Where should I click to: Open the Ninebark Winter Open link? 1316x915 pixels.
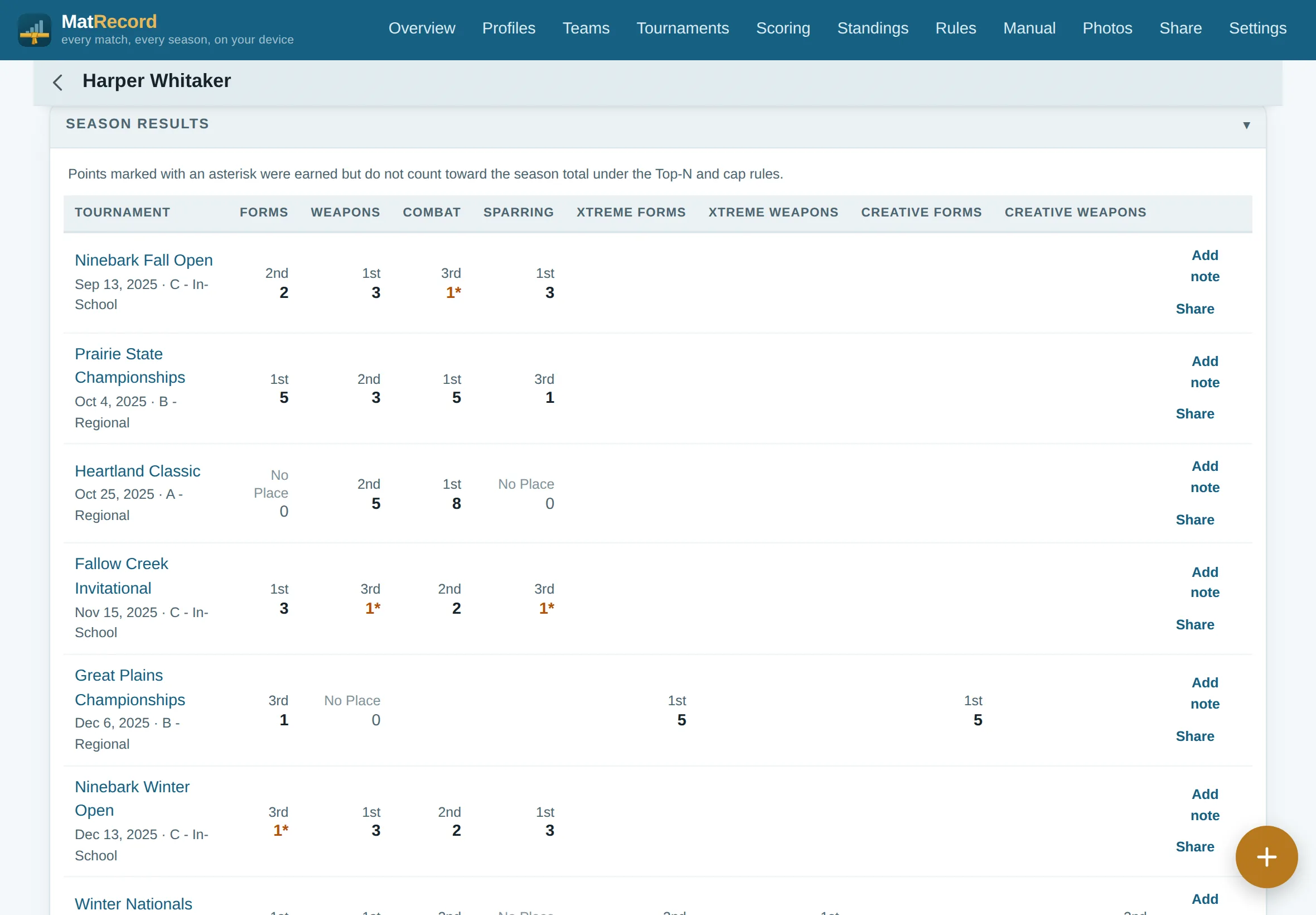pyautogui.click(x=132, y=798)
